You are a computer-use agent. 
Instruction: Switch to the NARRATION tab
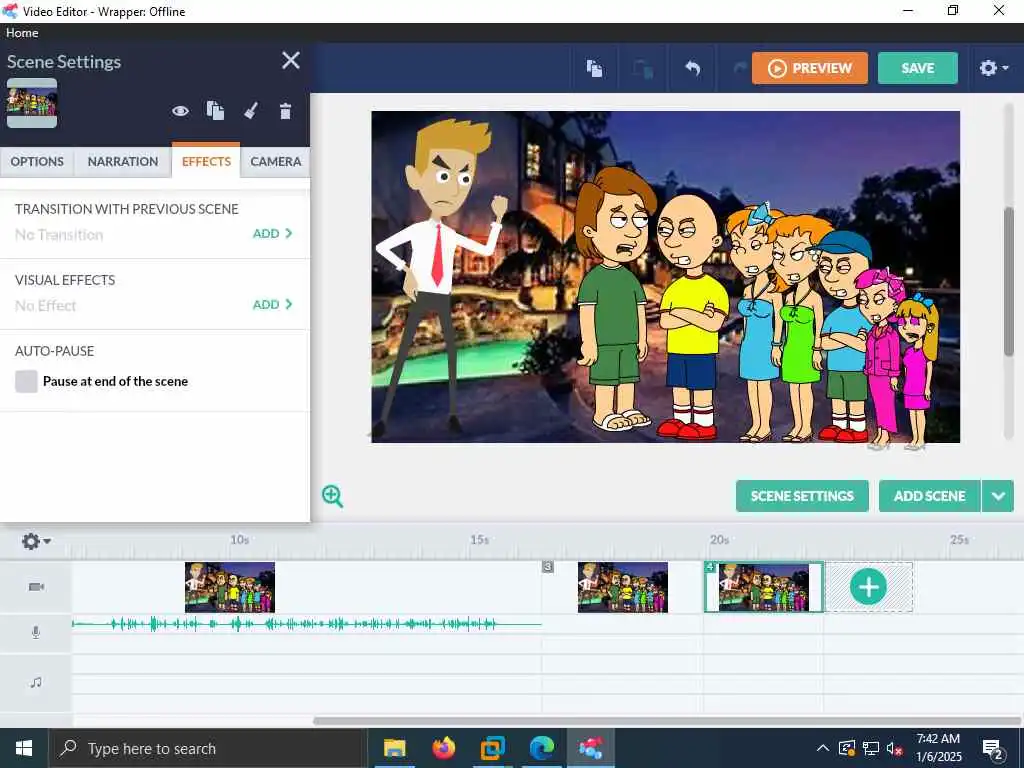[123, 161]
